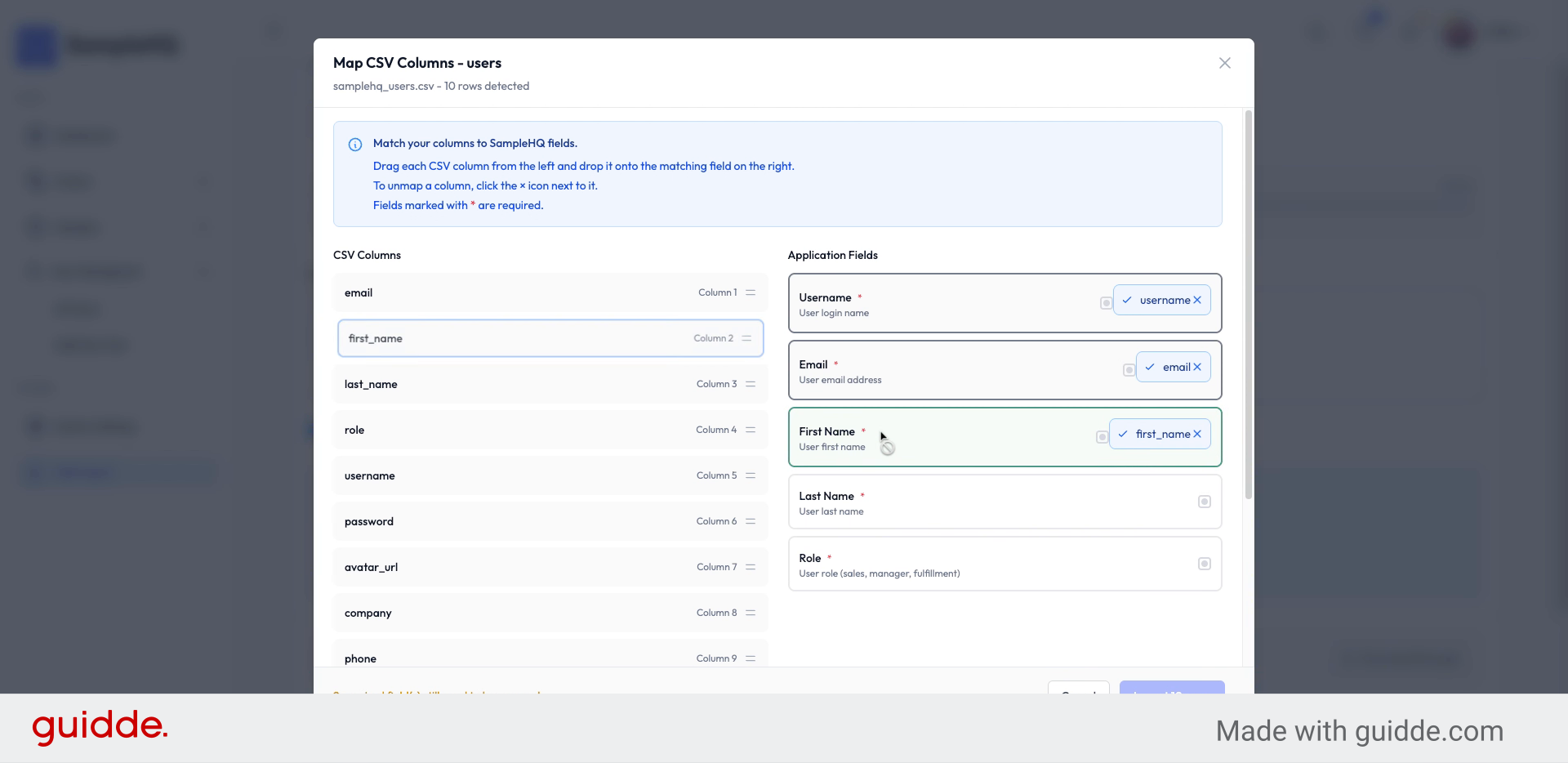Click the drag handle on role row
Image resolution: width=1568 pixels, height=763 pixels.
pos(751,430)
